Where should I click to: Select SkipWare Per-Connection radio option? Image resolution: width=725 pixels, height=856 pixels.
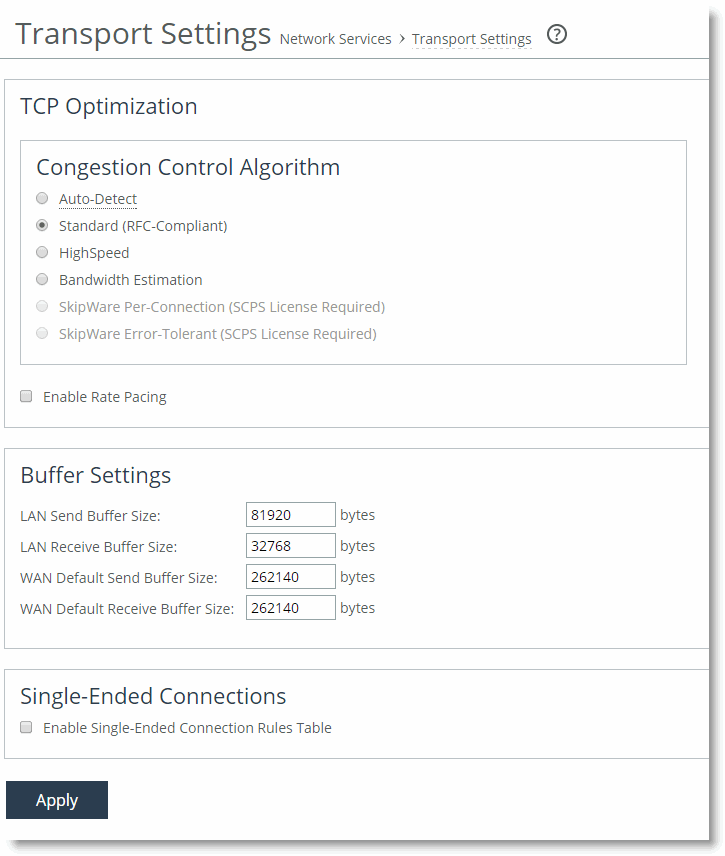click(42, 307)
